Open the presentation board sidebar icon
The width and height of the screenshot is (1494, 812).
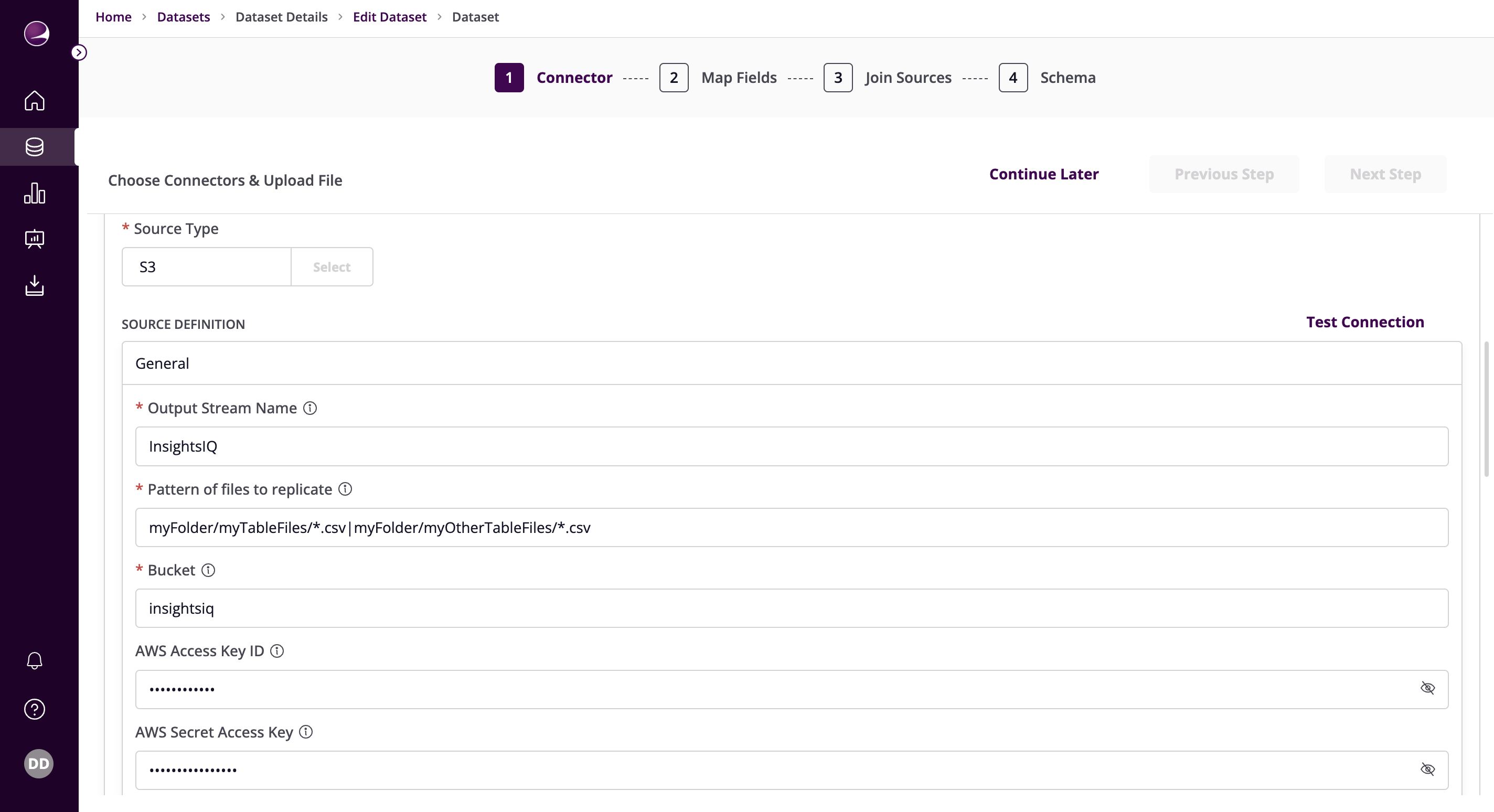[x=34, y=239]
